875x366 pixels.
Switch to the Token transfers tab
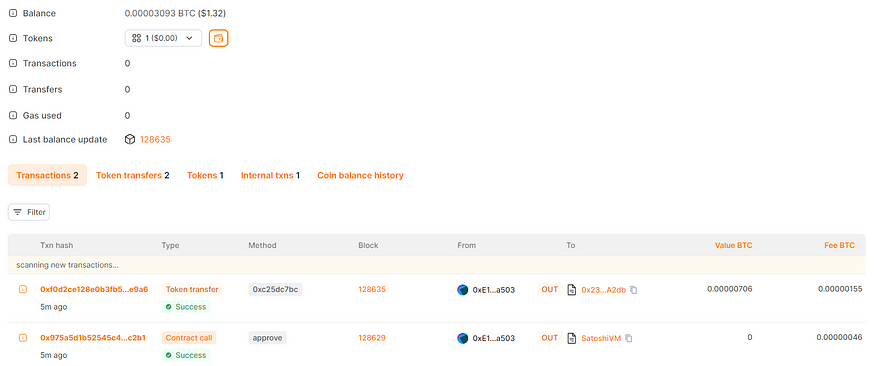pos(133,175)
